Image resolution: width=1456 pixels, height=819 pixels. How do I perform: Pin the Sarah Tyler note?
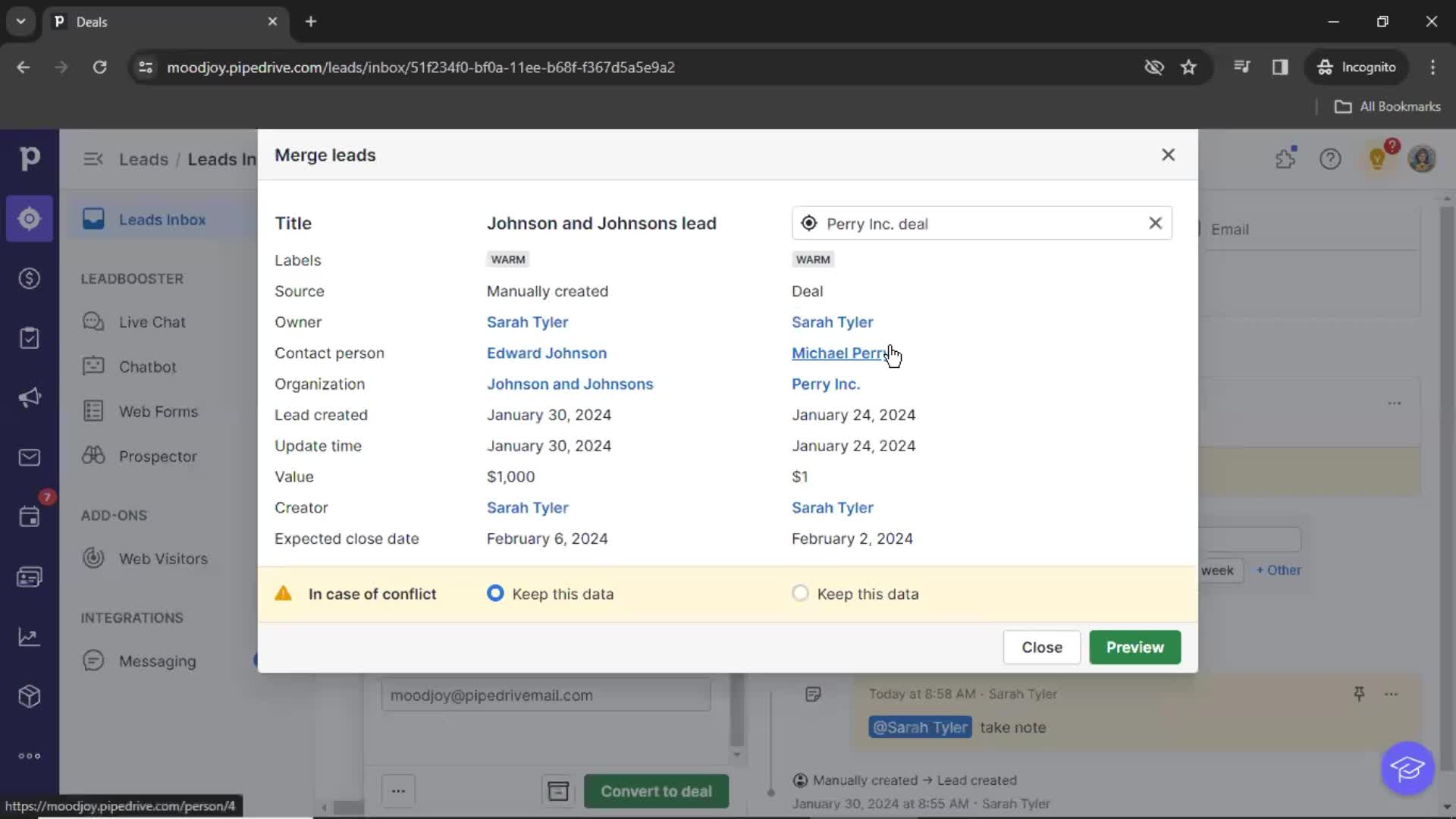[x=1359, y=694]
